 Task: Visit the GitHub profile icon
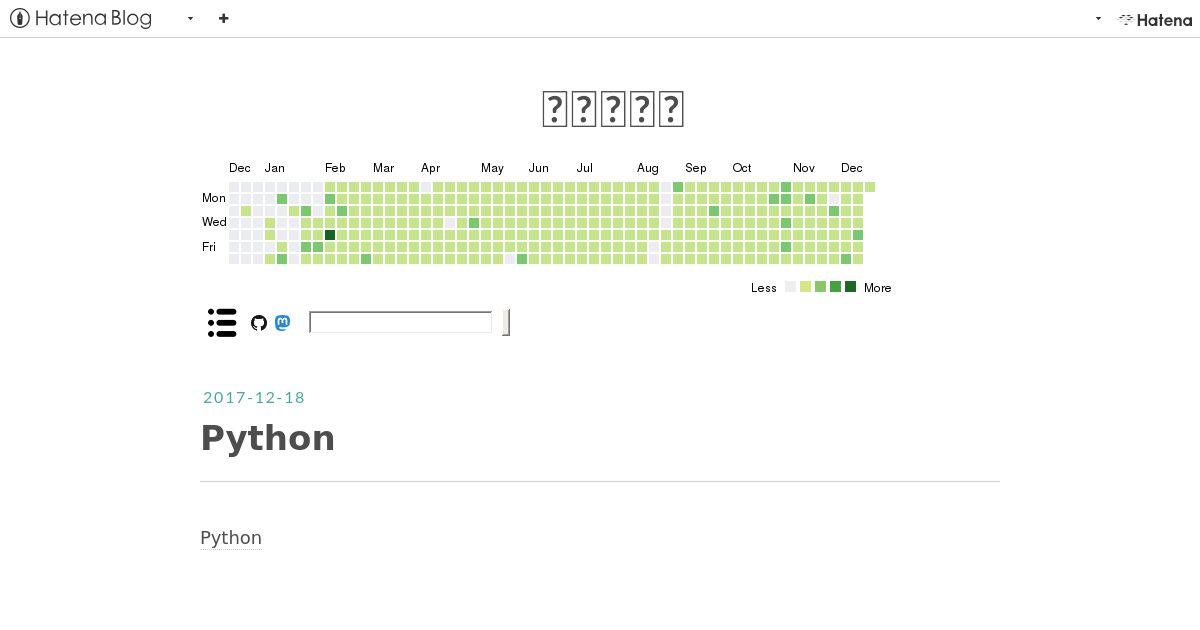point(259,323)
